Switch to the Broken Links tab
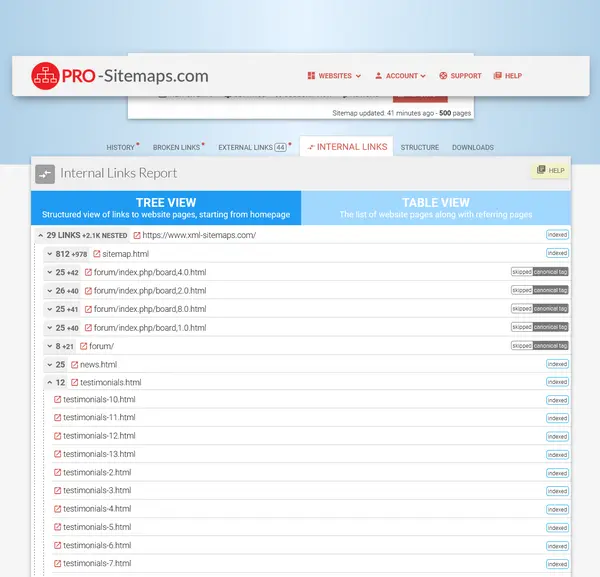600x577 pixels. [177, 148]
